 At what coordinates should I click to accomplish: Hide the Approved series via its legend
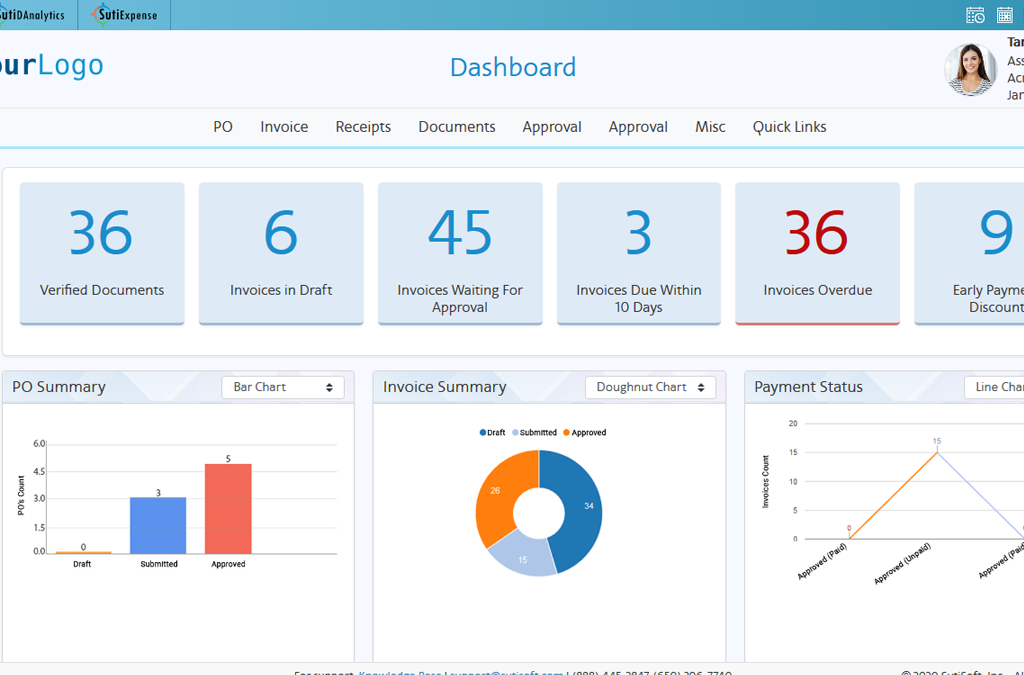click(582, 432)
